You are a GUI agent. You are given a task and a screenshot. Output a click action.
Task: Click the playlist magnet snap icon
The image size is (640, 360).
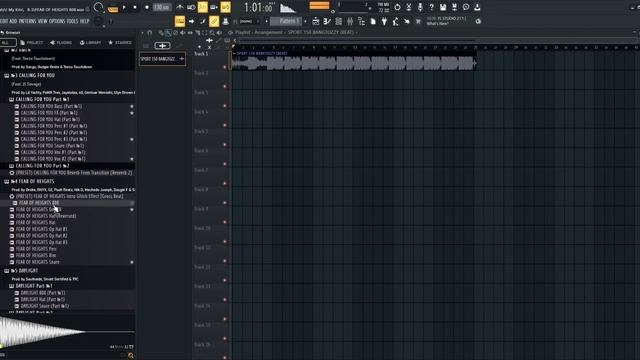click(150, 33)
